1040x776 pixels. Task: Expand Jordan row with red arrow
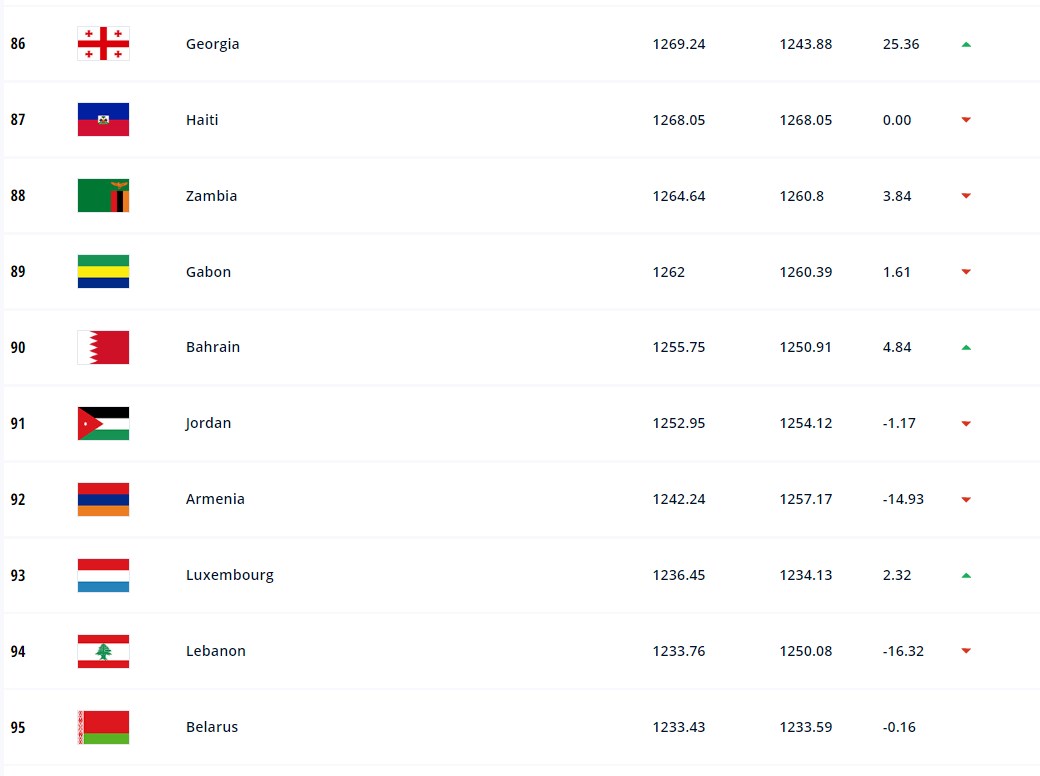click(966, 423)
